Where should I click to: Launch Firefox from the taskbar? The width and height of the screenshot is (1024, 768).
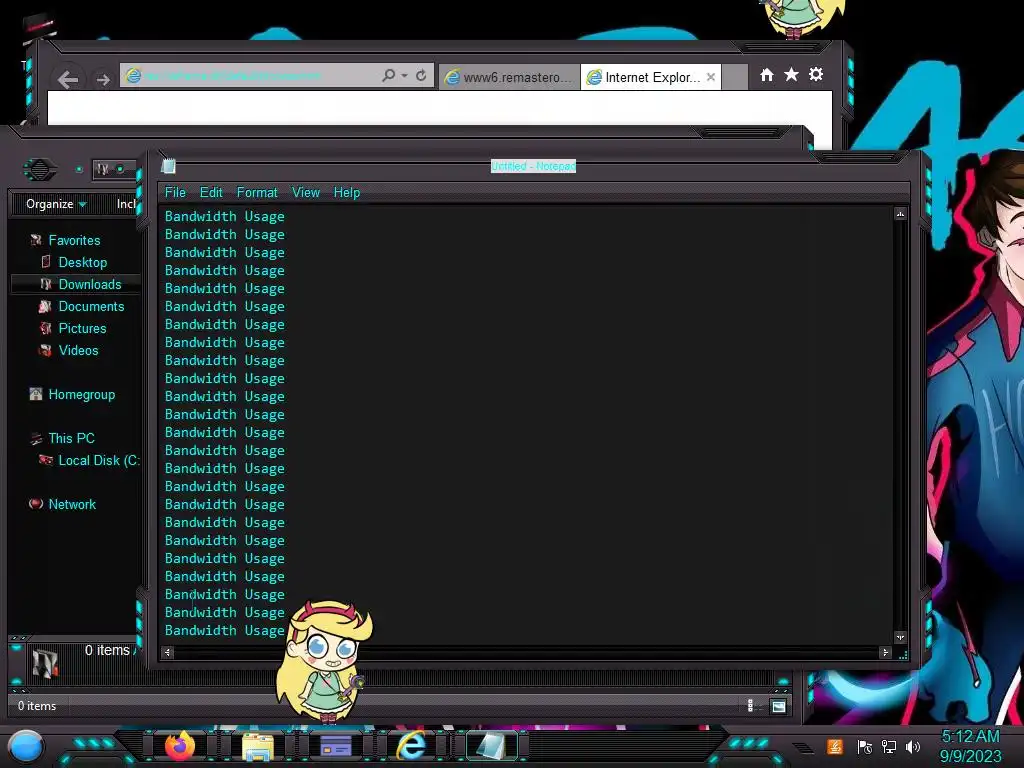pyautogui.click(x=180, y=746)
